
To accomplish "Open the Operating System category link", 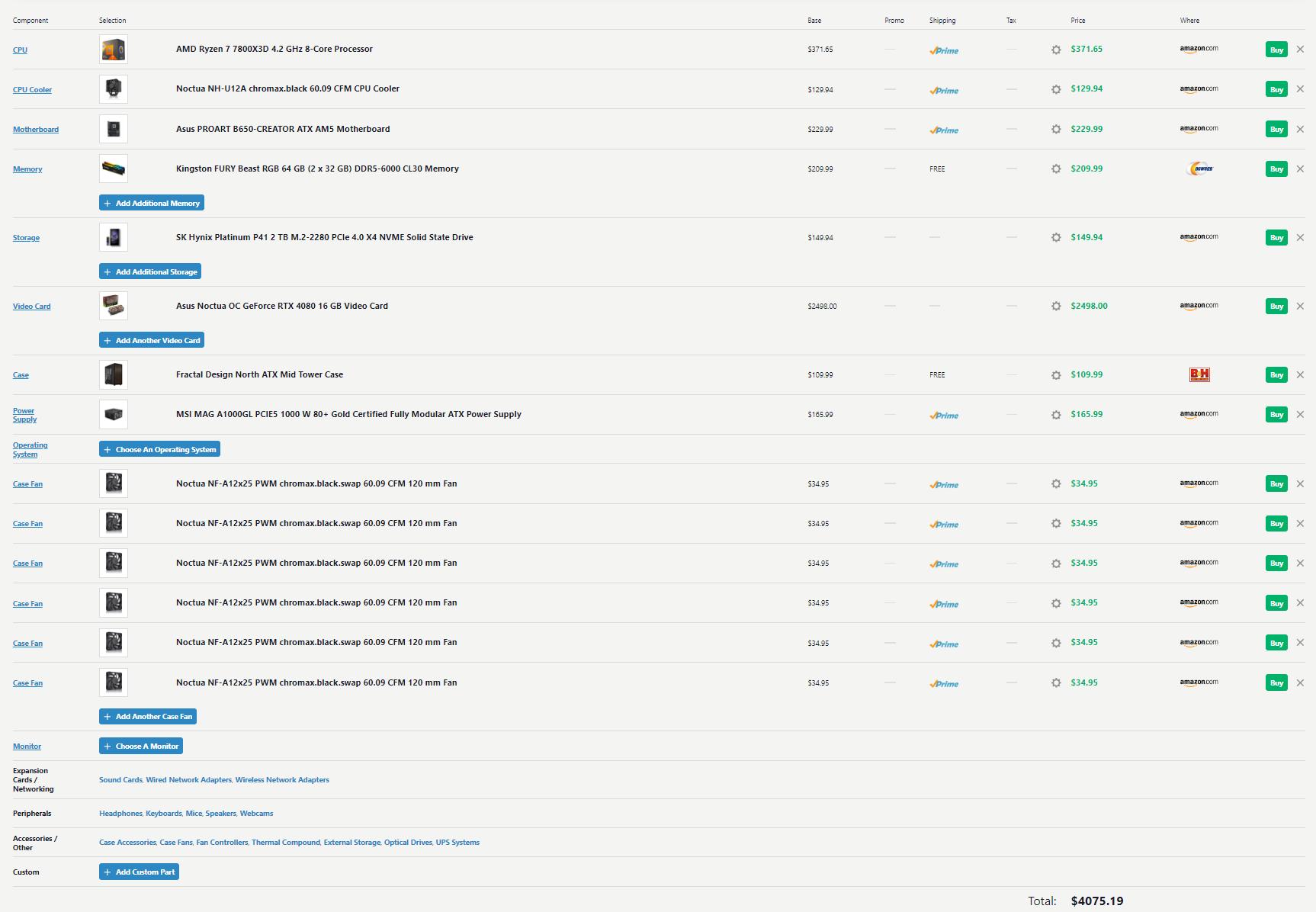I will tap(30, 449).
